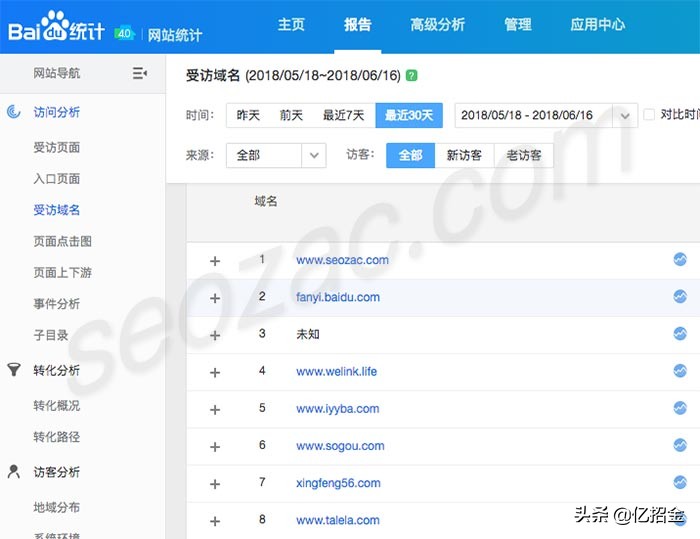Image resolution: width=700 pixels, height=539 pixels.
Task: Collapse the sidebar using the 网站导航 toggle icon
Action: coord(140,73)
